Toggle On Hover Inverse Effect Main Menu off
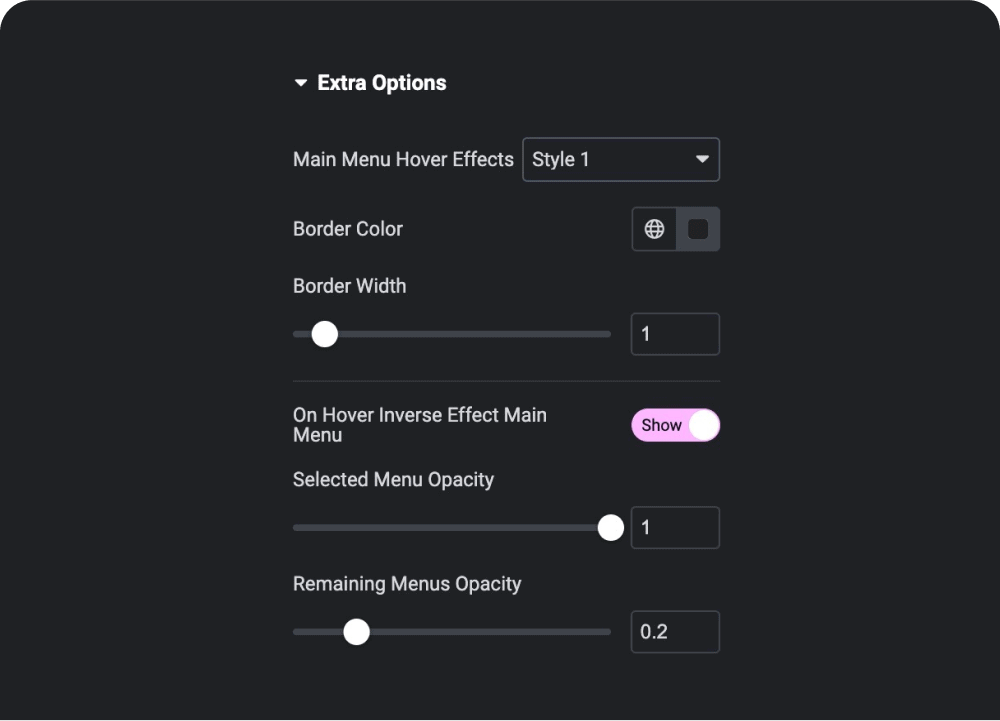1000x721 pixels. click(x=676, y=425)
